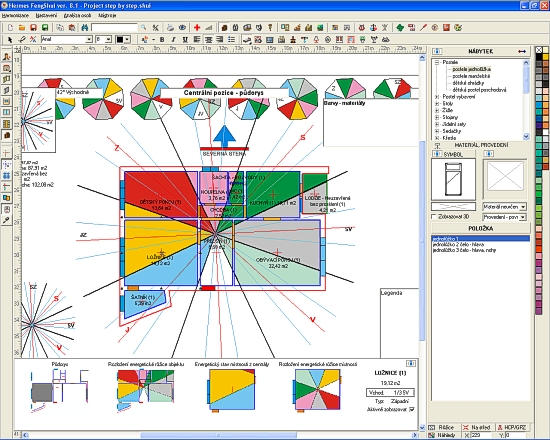Click the bed symbol preview
The width and height of the screenshot is (550, 440).
453,179
